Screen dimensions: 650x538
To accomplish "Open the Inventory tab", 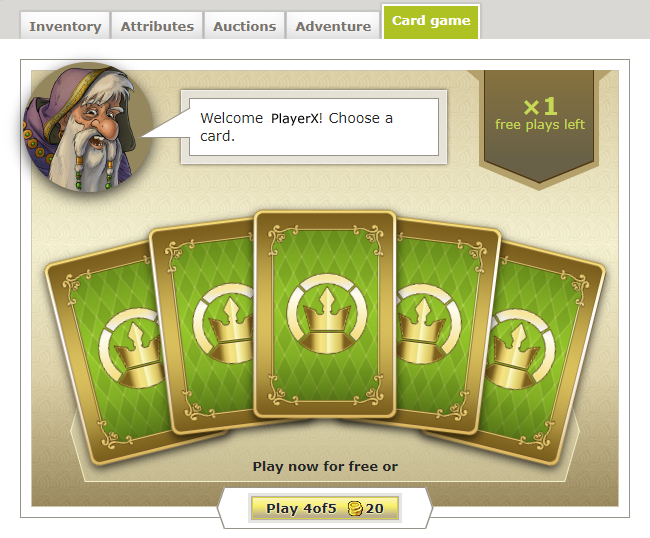I will click(65, 26).
